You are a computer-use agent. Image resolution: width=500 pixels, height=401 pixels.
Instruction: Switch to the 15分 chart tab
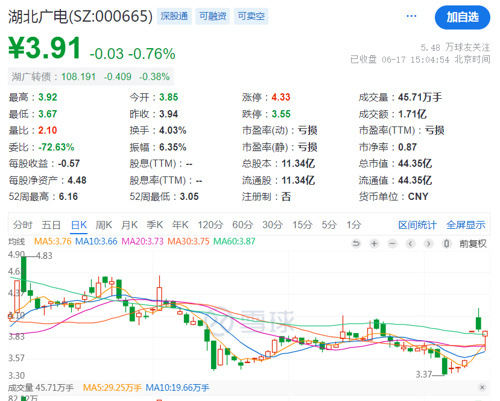click(302, 225)
